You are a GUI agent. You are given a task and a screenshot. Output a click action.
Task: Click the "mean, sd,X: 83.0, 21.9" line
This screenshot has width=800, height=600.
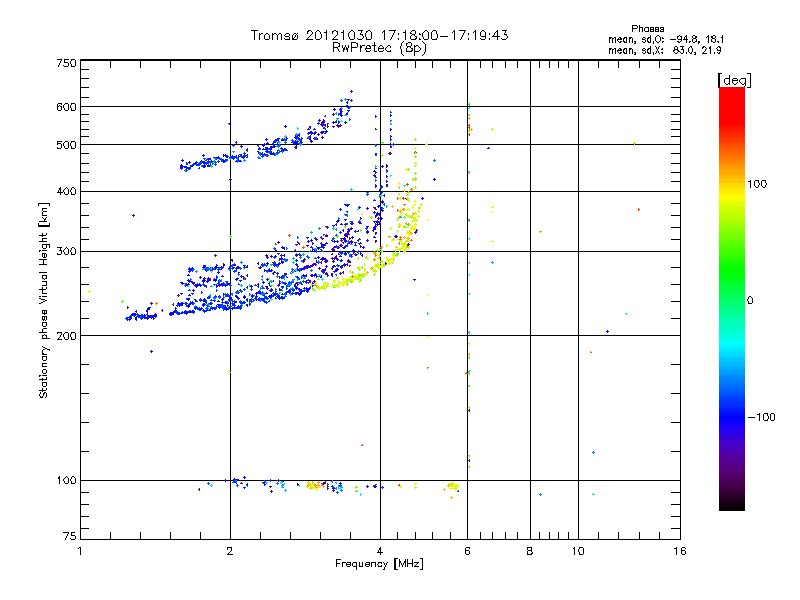[664, 50]
